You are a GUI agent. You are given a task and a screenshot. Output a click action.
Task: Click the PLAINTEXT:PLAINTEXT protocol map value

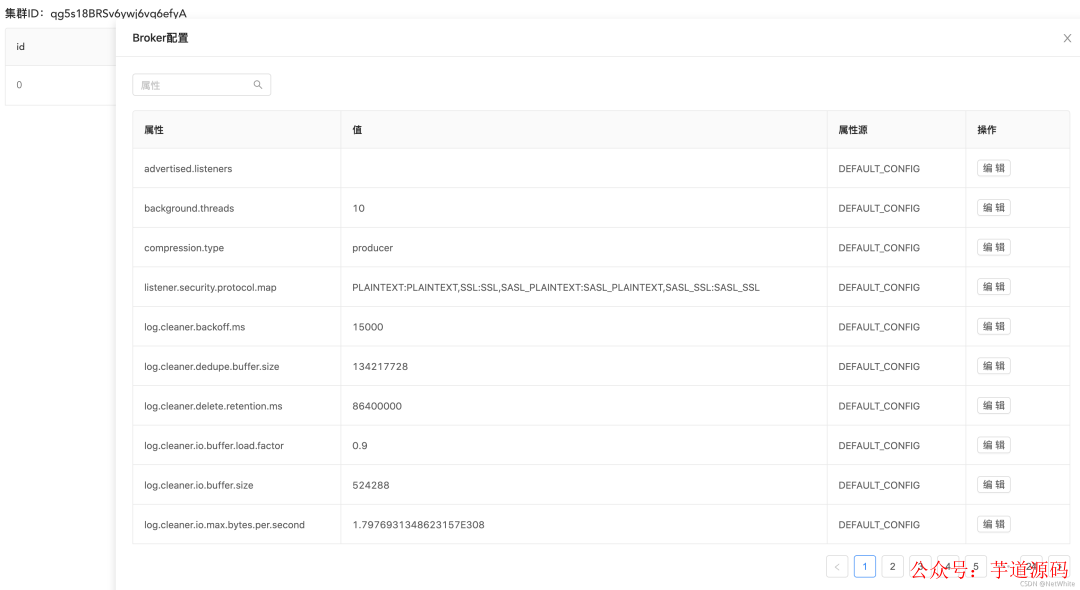tap(555, 287)
